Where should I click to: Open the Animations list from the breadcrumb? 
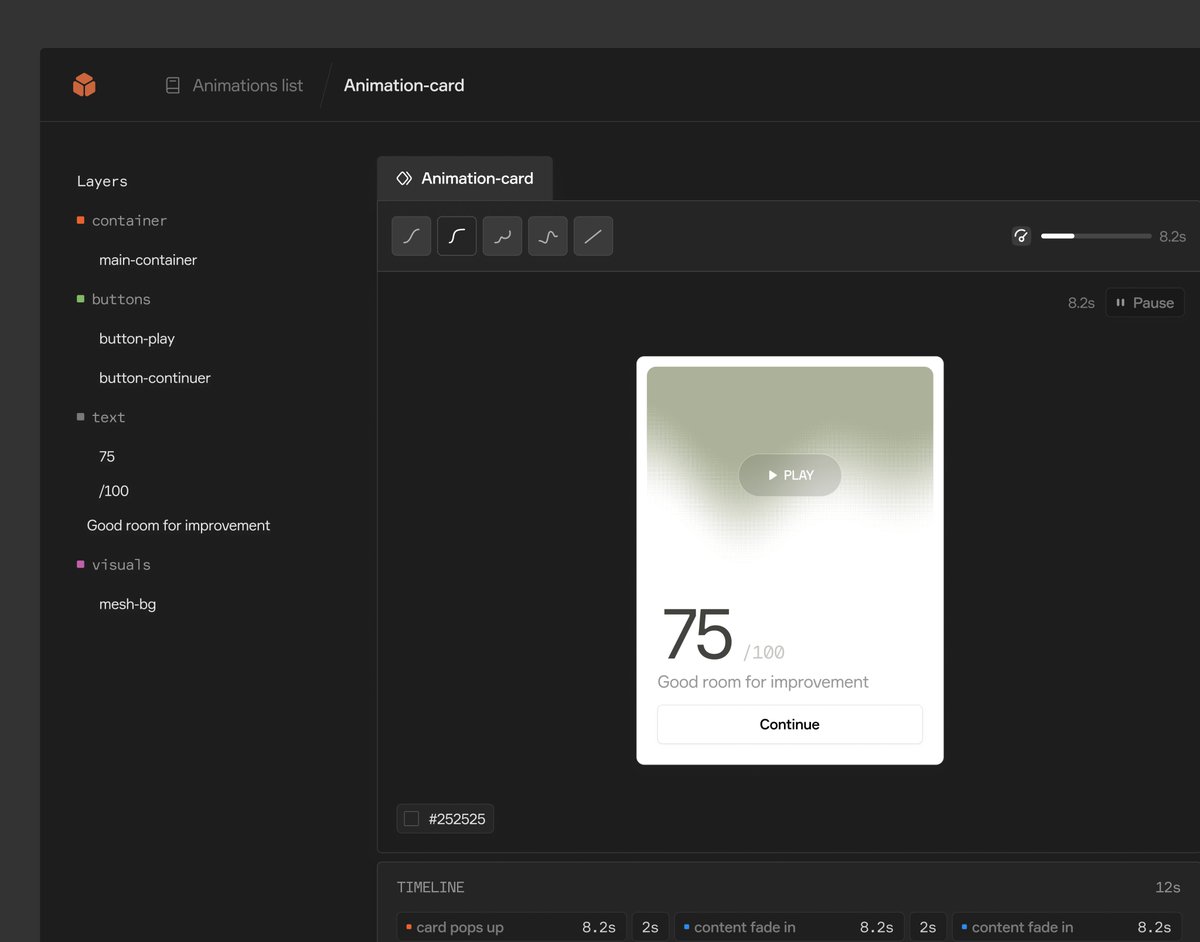point(247,85)
